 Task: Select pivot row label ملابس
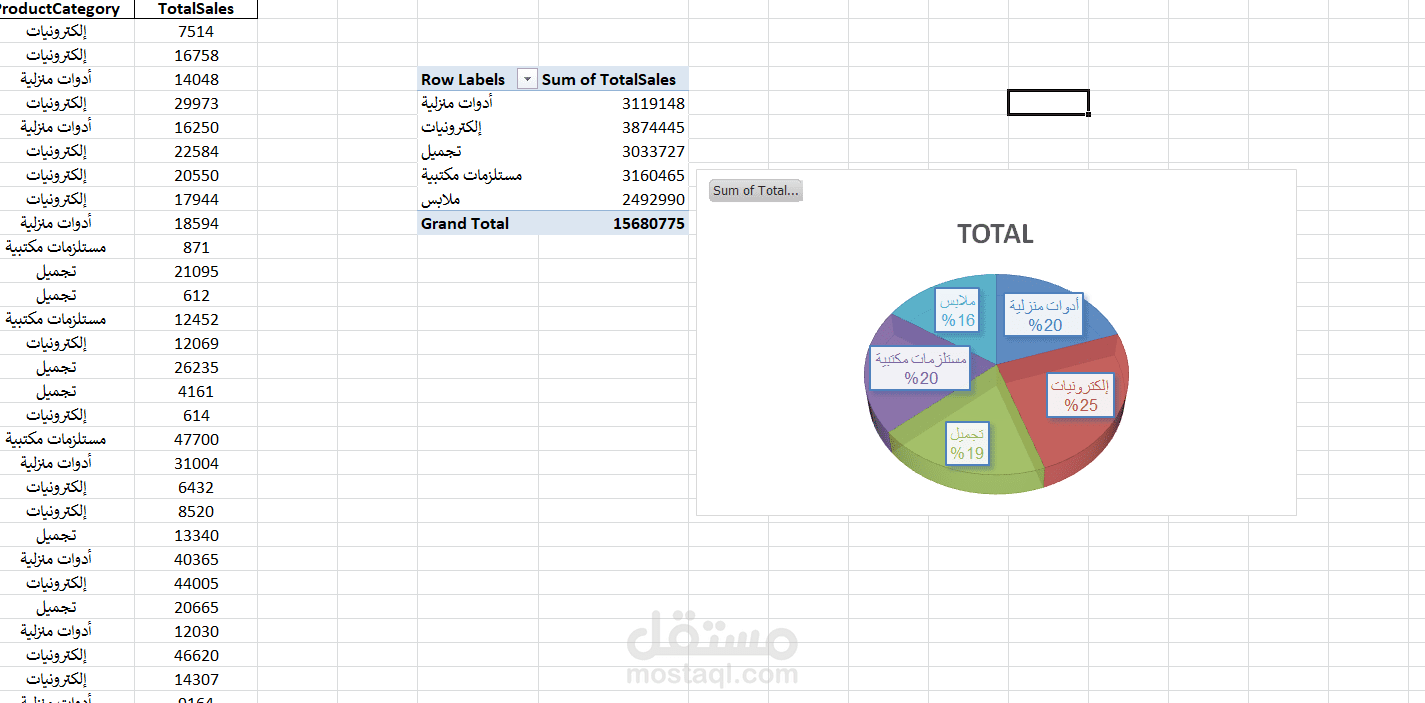tap(478, 199)
